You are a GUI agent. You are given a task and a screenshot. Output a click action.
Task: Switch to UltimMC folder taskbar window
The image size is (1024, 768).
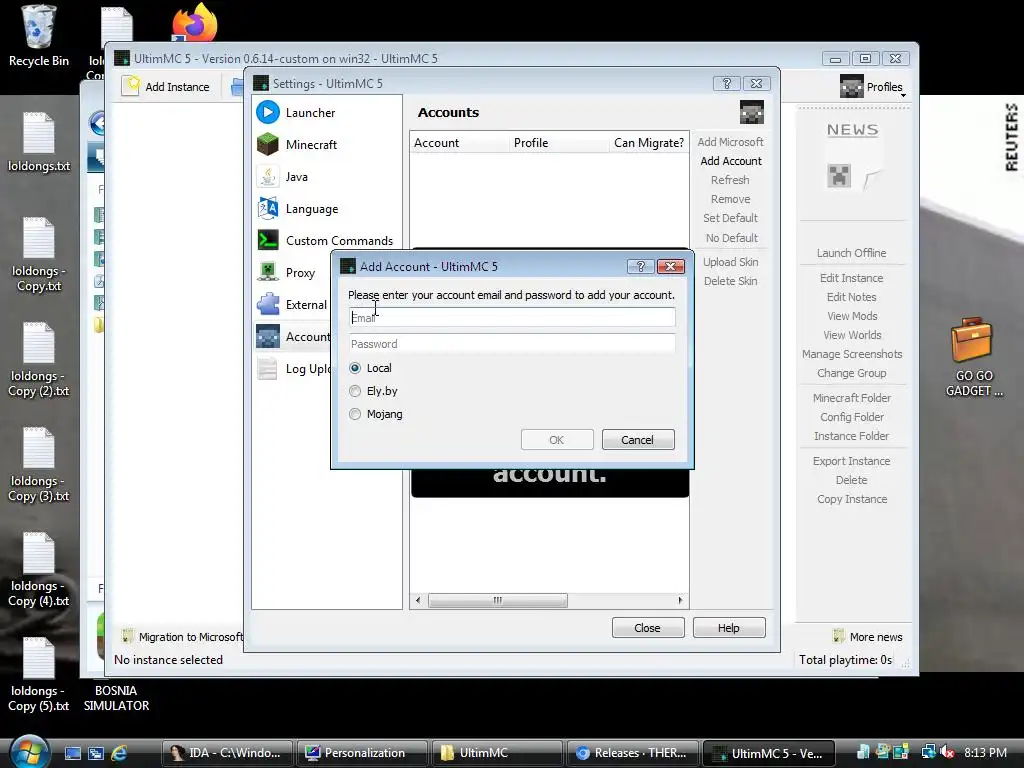click(496, 753)
